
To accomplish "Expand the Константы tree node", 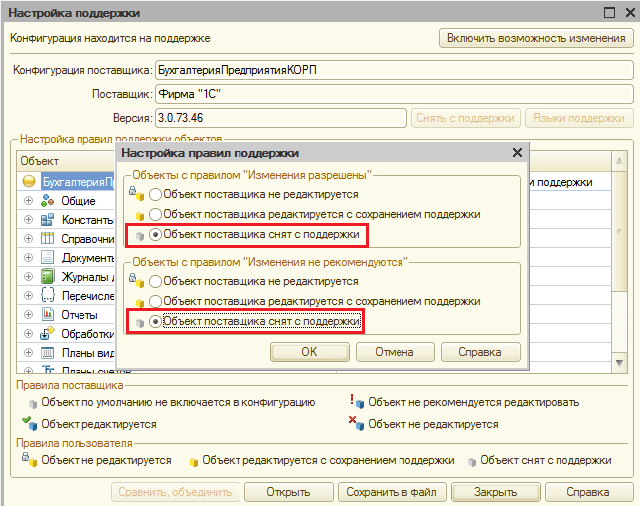I will tap(28, 220).
